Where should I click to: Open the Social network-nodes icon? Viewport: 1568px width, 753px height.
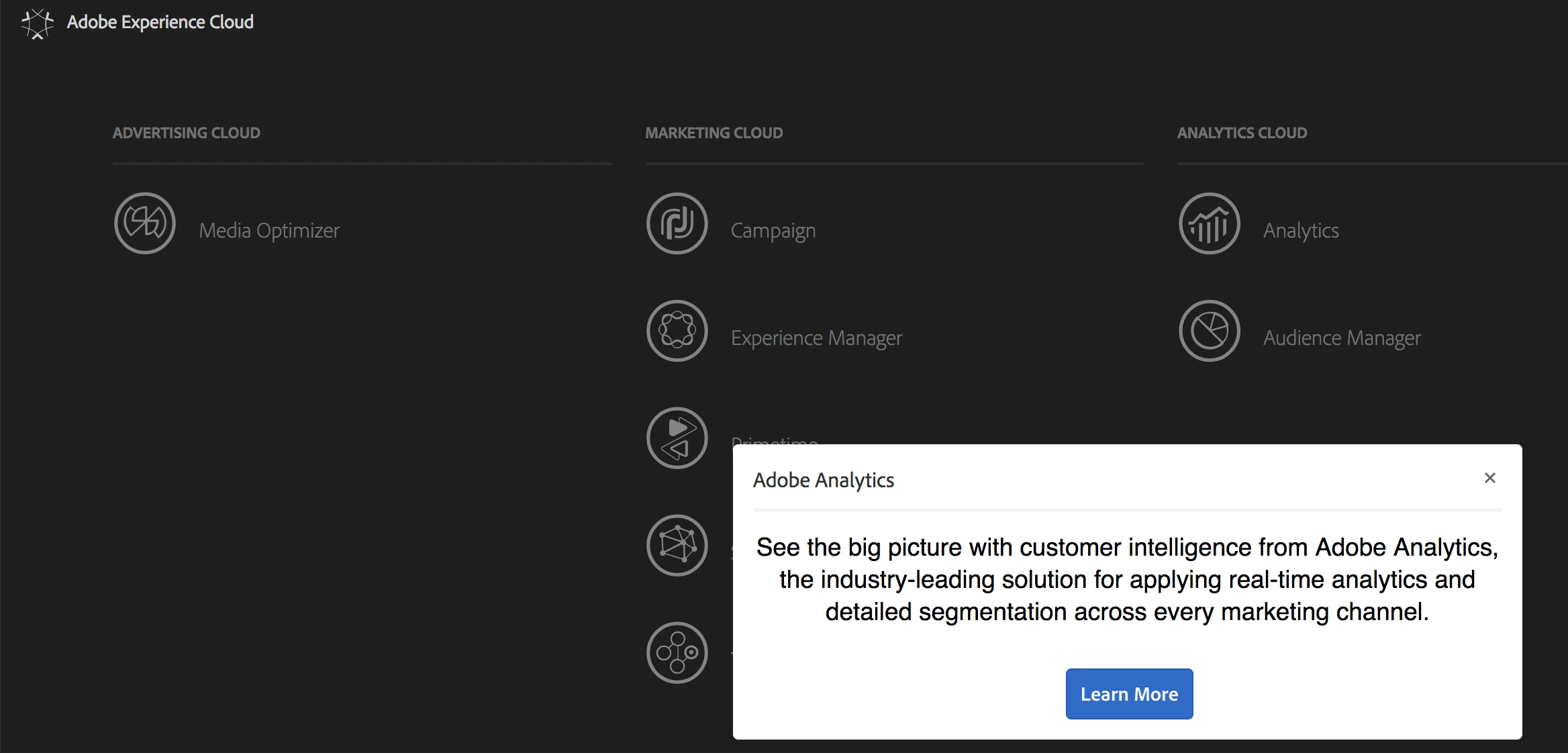(677, 545)
